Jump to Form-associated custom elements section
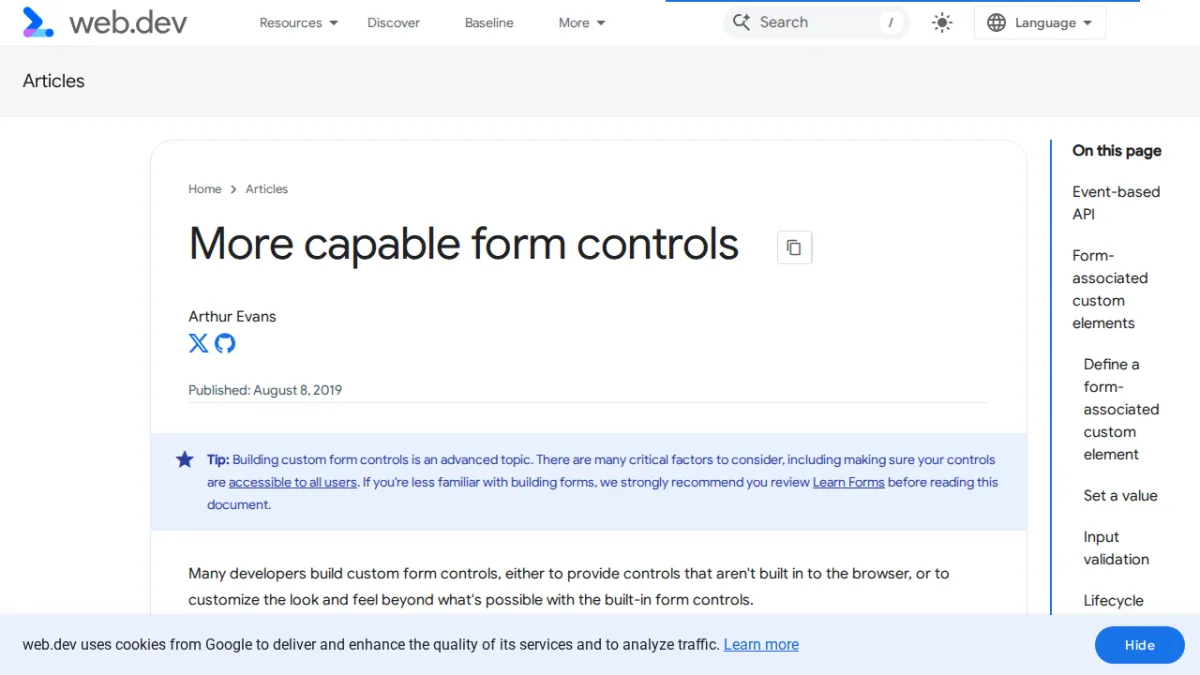Viewport: 1200px width, 675px height. click(x=1110, y=289)
